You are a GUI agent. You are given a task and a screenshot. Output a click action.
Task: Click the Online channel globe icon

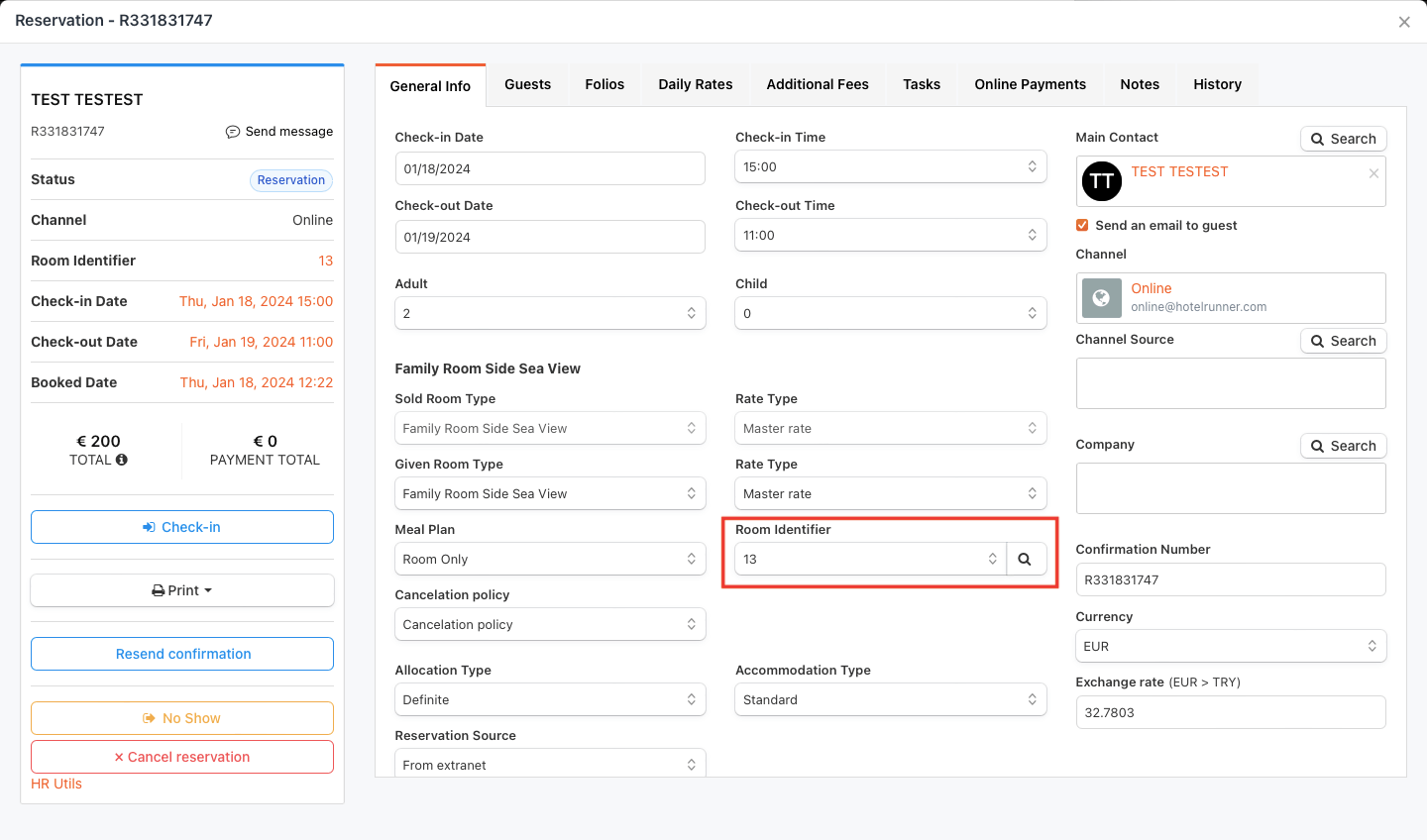click(x=1101, y=297)
